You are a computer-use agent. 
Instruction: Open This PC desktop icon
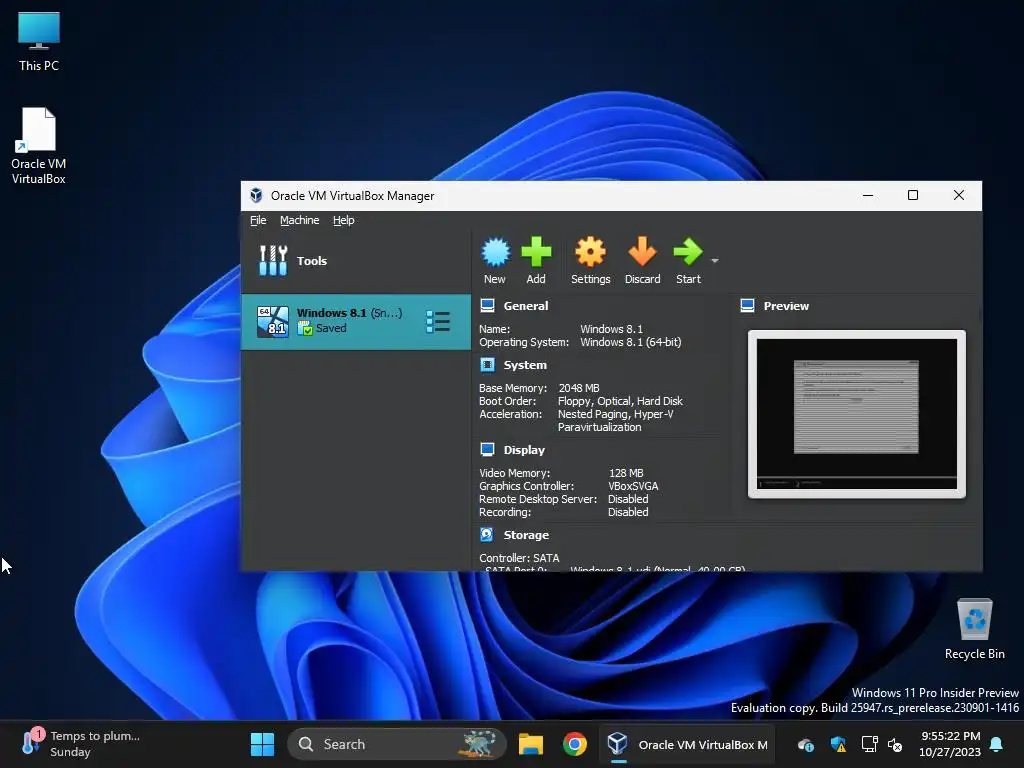pyautogui.click(x=39, y=42)
